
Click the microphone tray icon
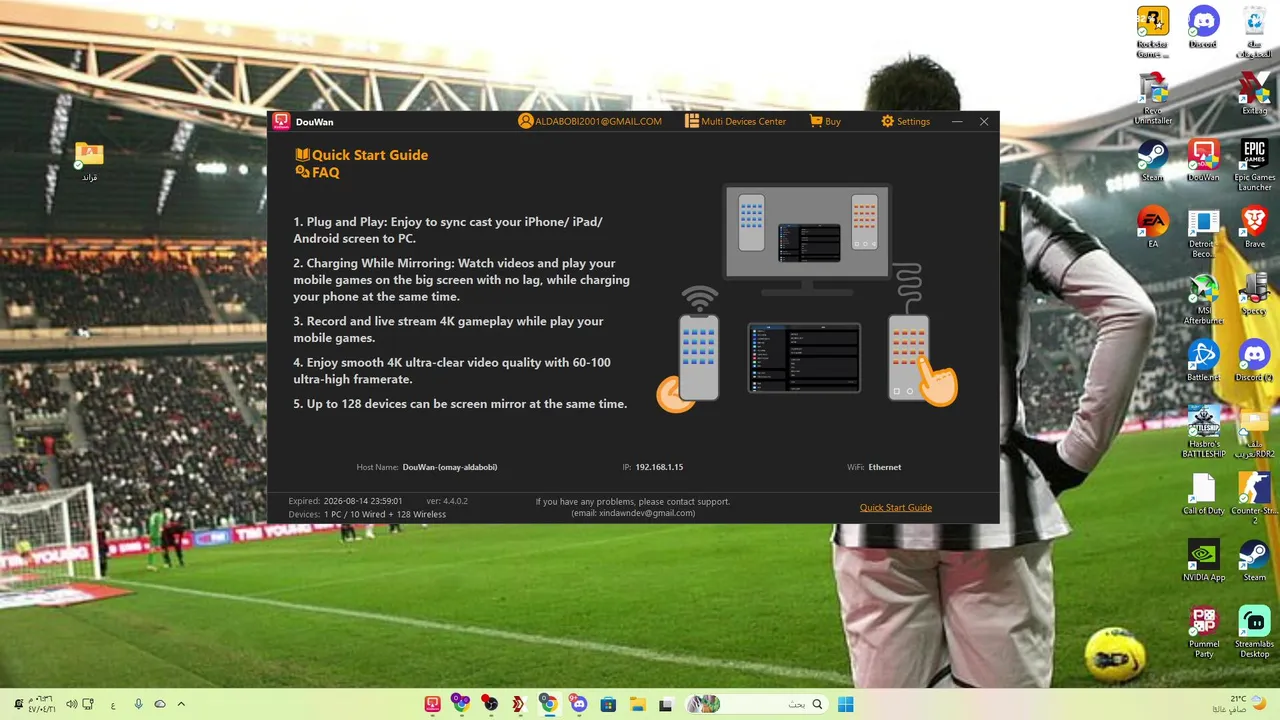[x=138, y=704]
